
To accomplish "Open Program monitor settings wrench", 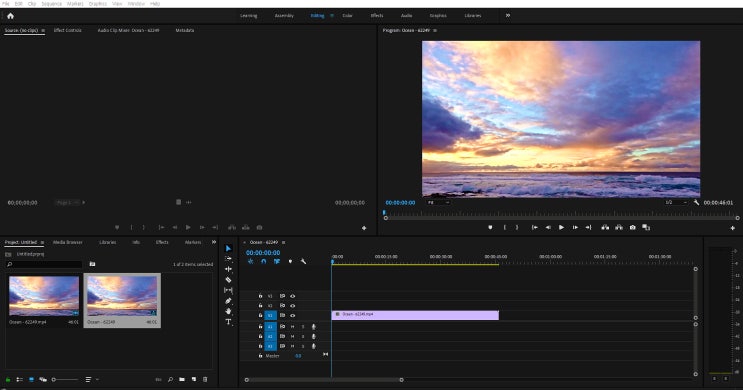I will (696, 202).
